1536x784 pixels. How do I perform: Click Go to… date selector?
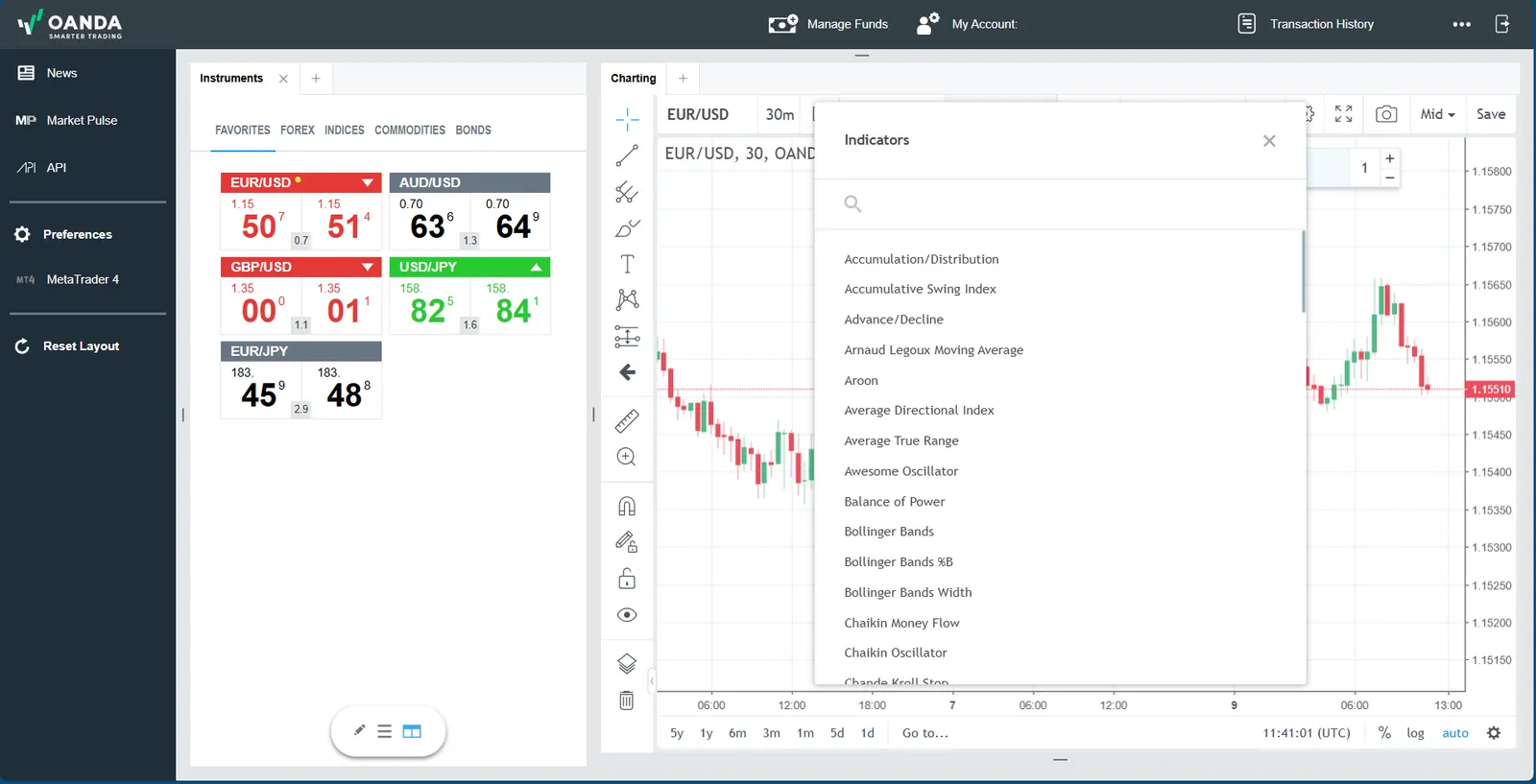coord(925,733)
